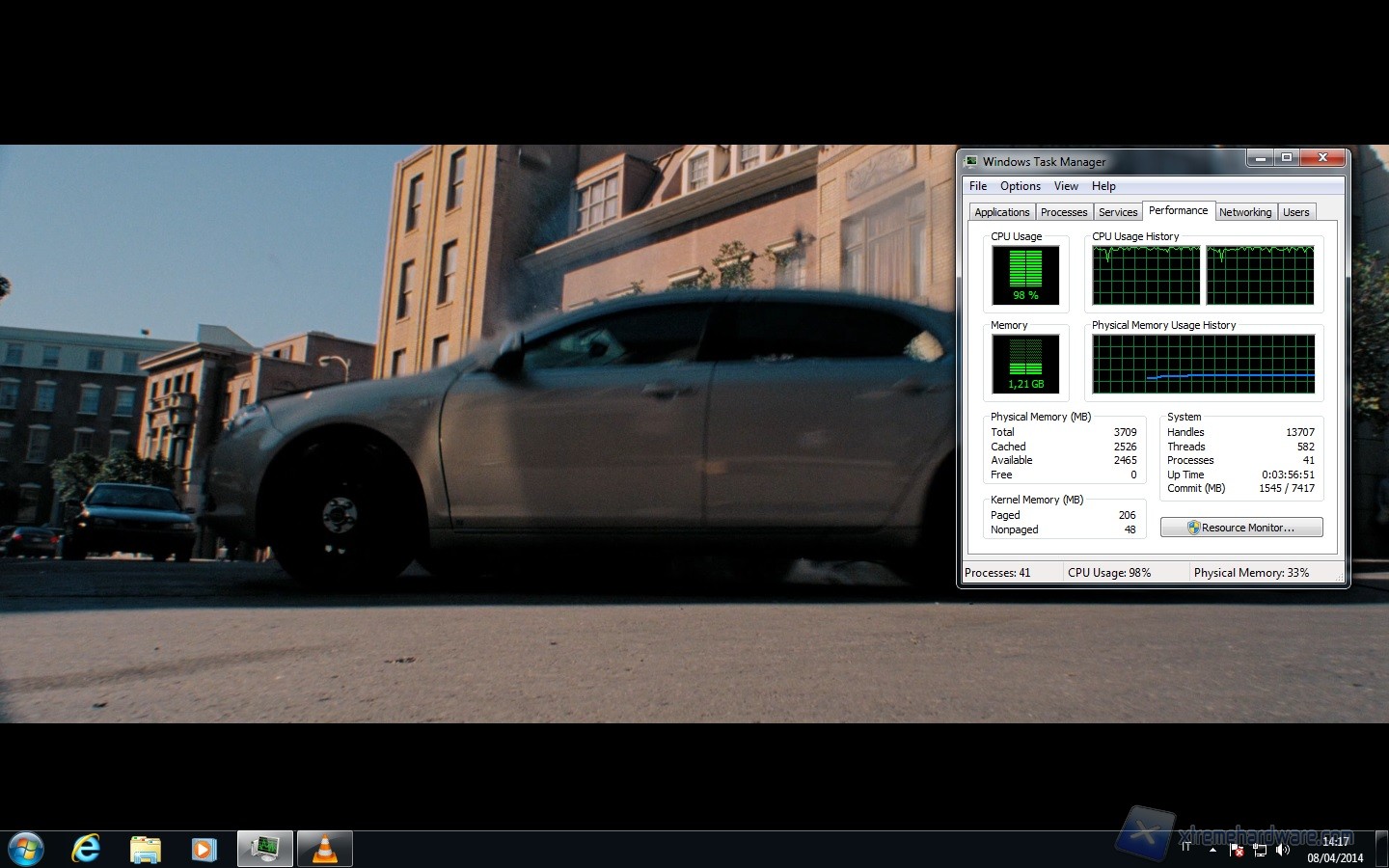
Task: Click the IT input language indicator
Action: pyautogui.click(x=1186, y=847)
